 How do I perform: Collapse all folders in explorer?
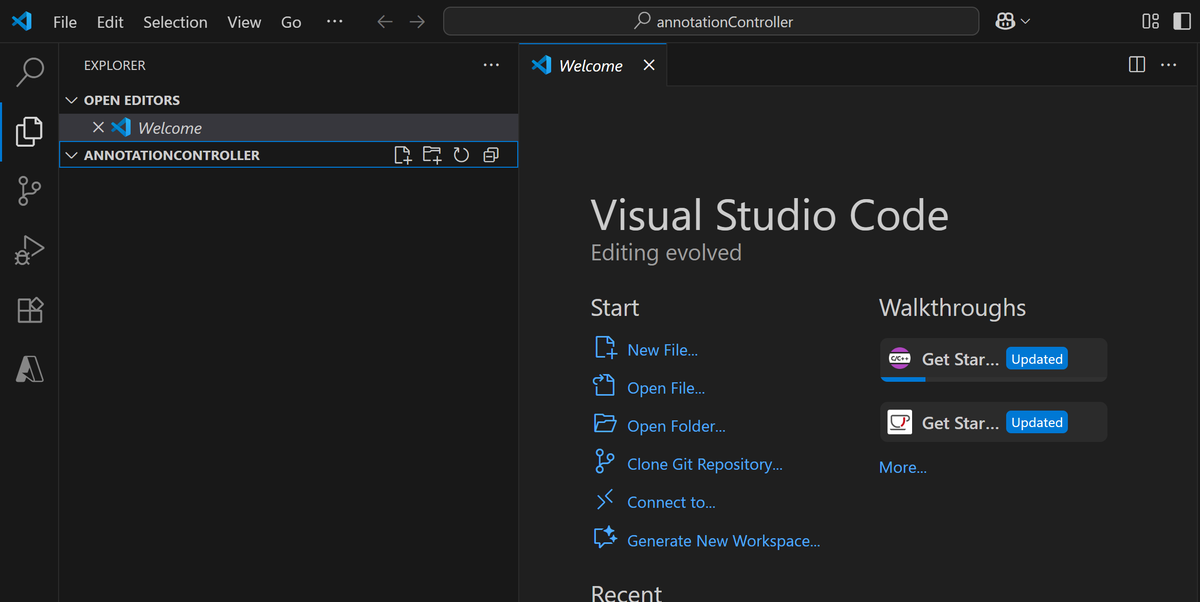(x=491, y=155)
